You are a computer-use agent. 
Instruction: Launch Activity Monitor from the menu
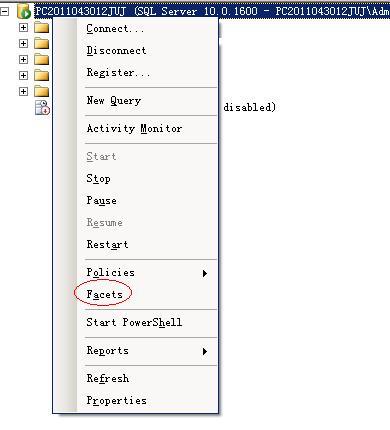pos(134,129)
